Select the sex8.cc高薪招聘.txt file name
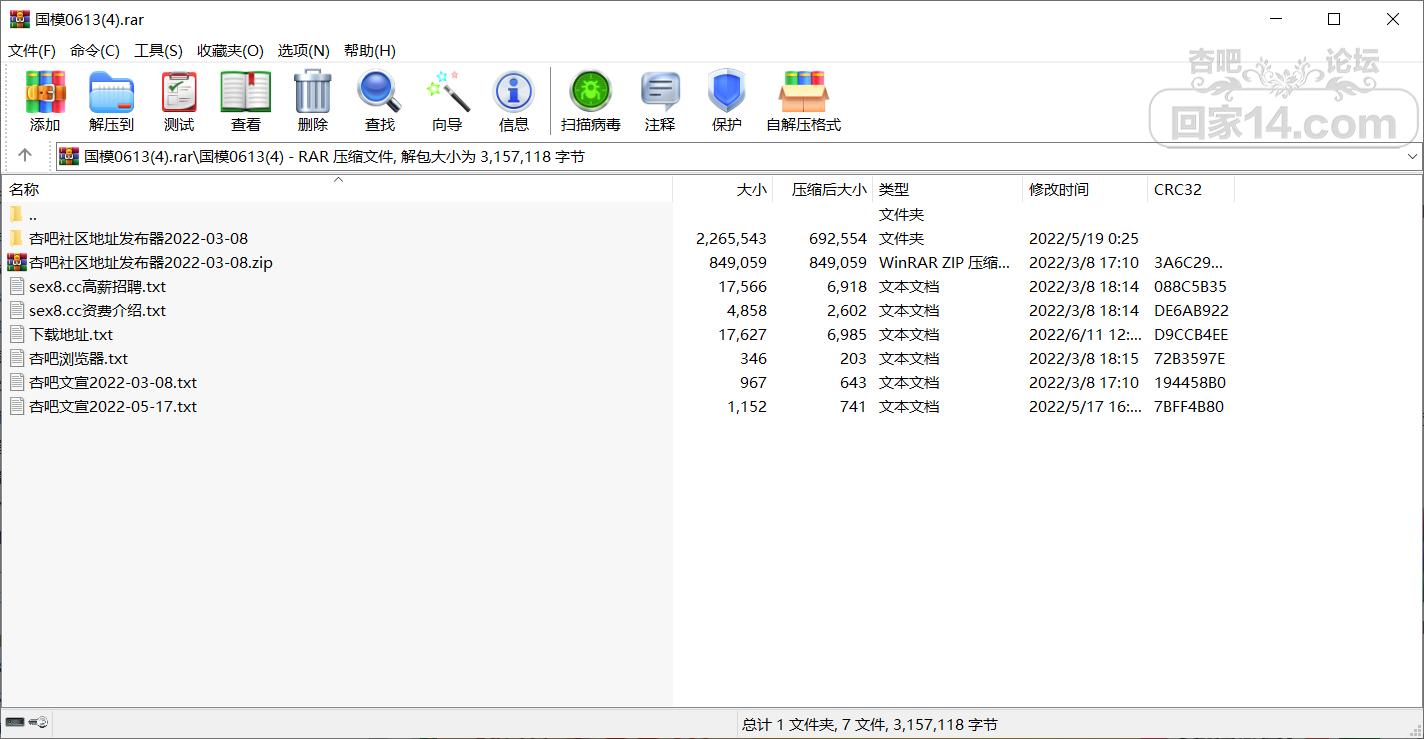The width and height of the screenshot is (1424, 739). point(97,286)
